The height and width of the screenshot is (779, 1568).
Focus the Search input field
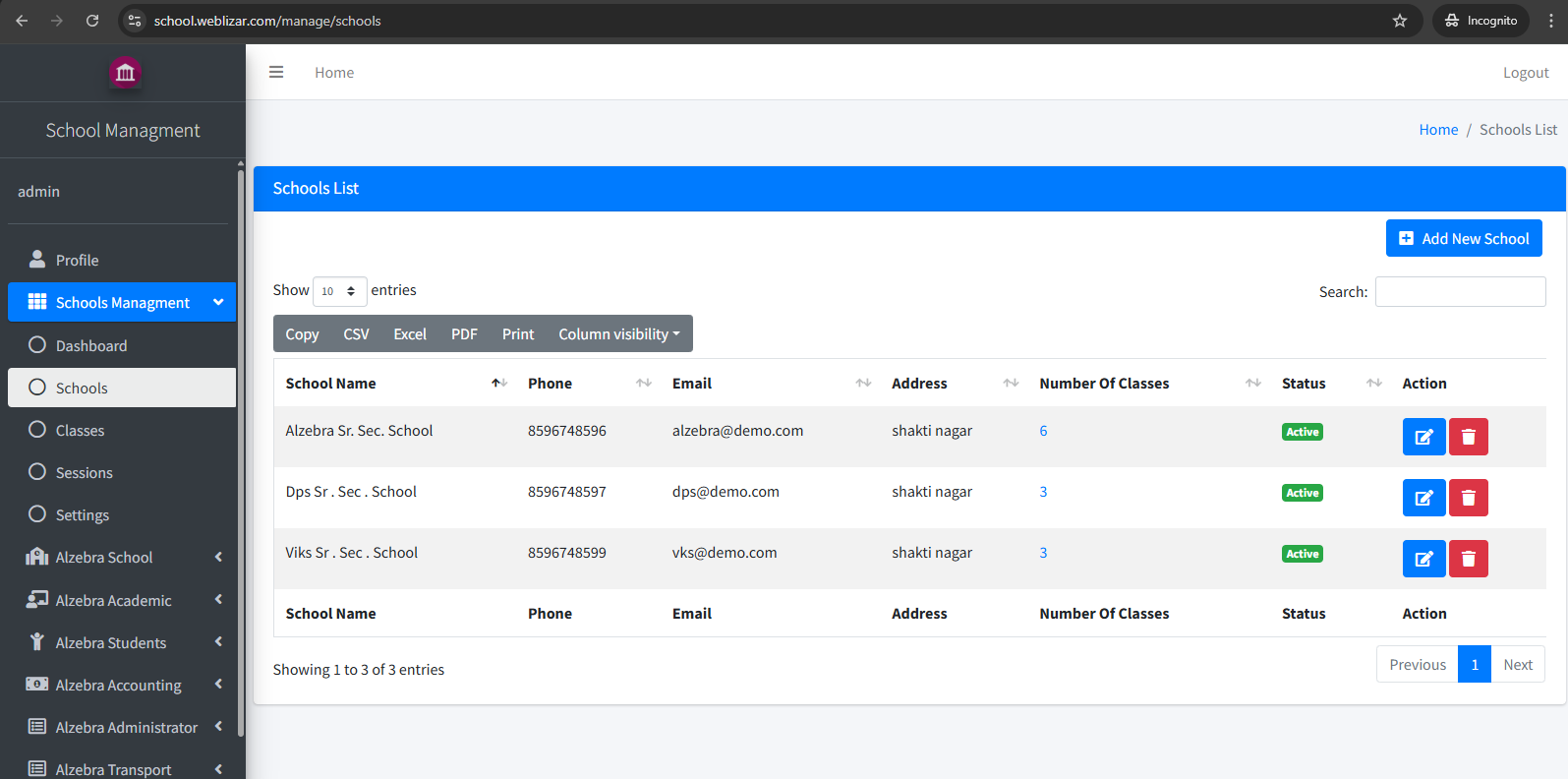(1460, 292)
